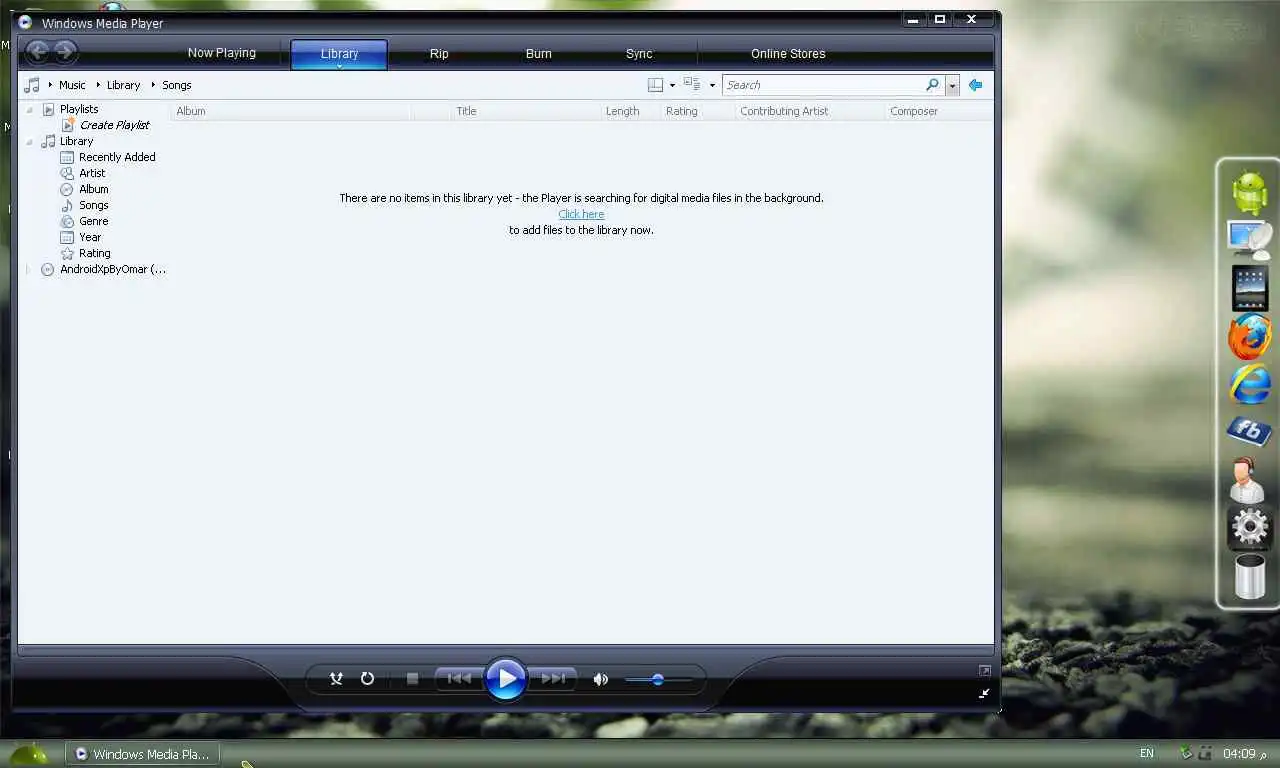Select Playlists in the navigation tree
Screen dimensions: 1280x768
coord(79,109)
